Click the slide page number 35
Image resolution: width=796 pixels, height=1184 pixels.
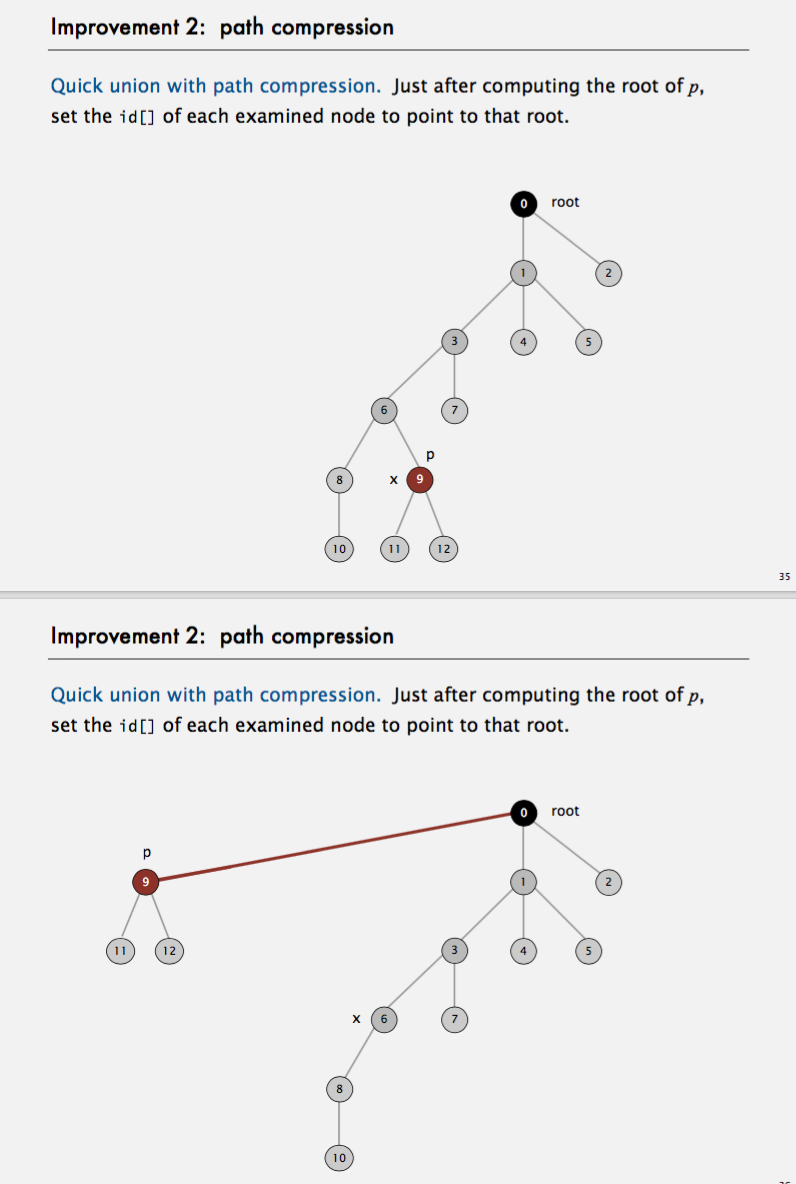782,576
